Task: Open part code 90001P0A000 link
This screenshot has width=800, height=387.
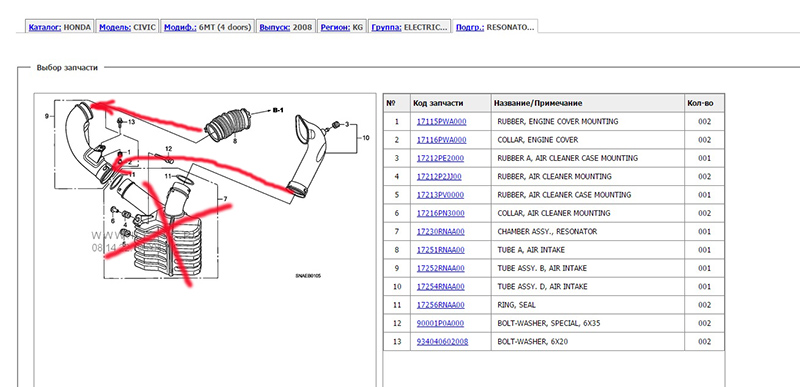Action: (440, 323)
